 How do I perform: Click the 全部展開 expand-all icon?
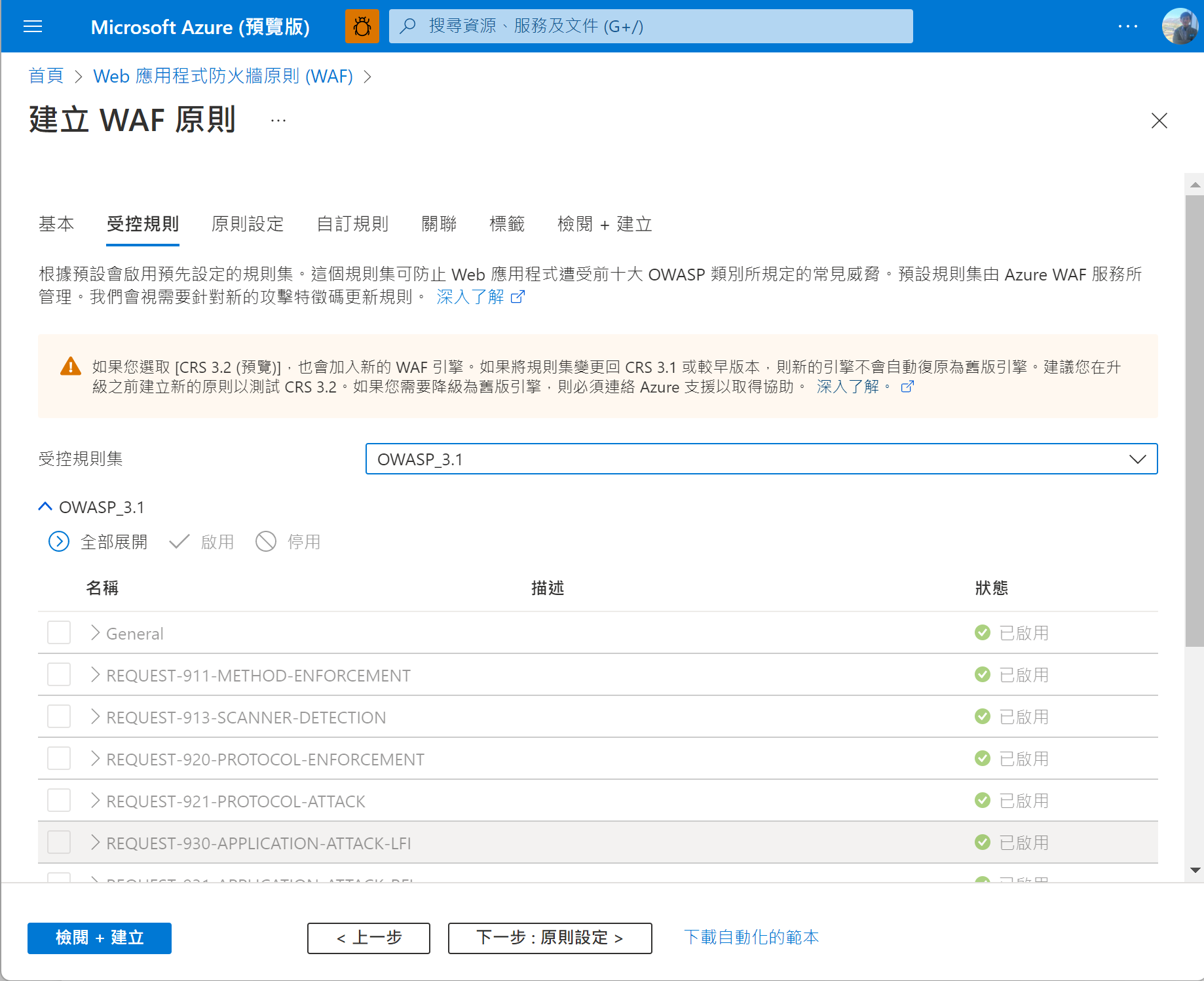[x=59, y=542]
